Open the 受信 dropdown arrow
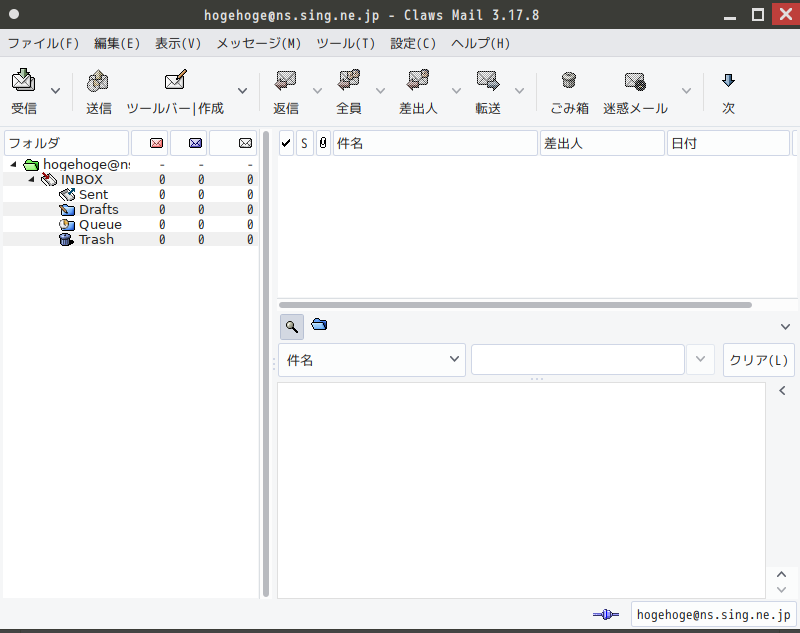 (56, 91)
